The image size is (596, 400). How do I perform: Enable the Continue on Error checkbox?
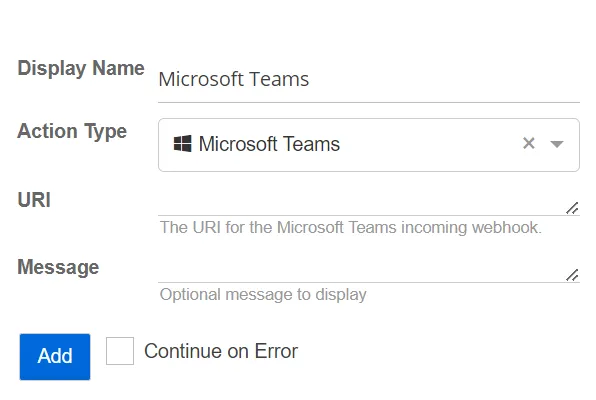point(120,351)
